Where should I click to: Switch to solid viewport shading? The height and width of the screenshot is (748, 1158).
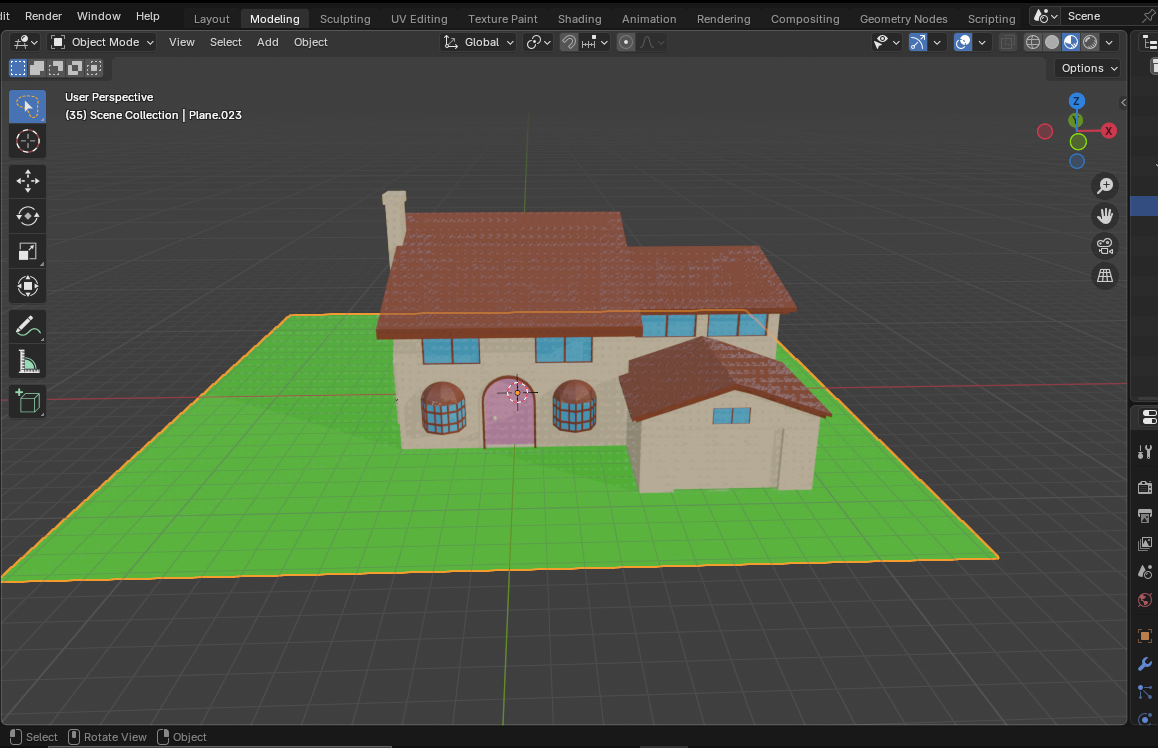[x=1052, y=42]
